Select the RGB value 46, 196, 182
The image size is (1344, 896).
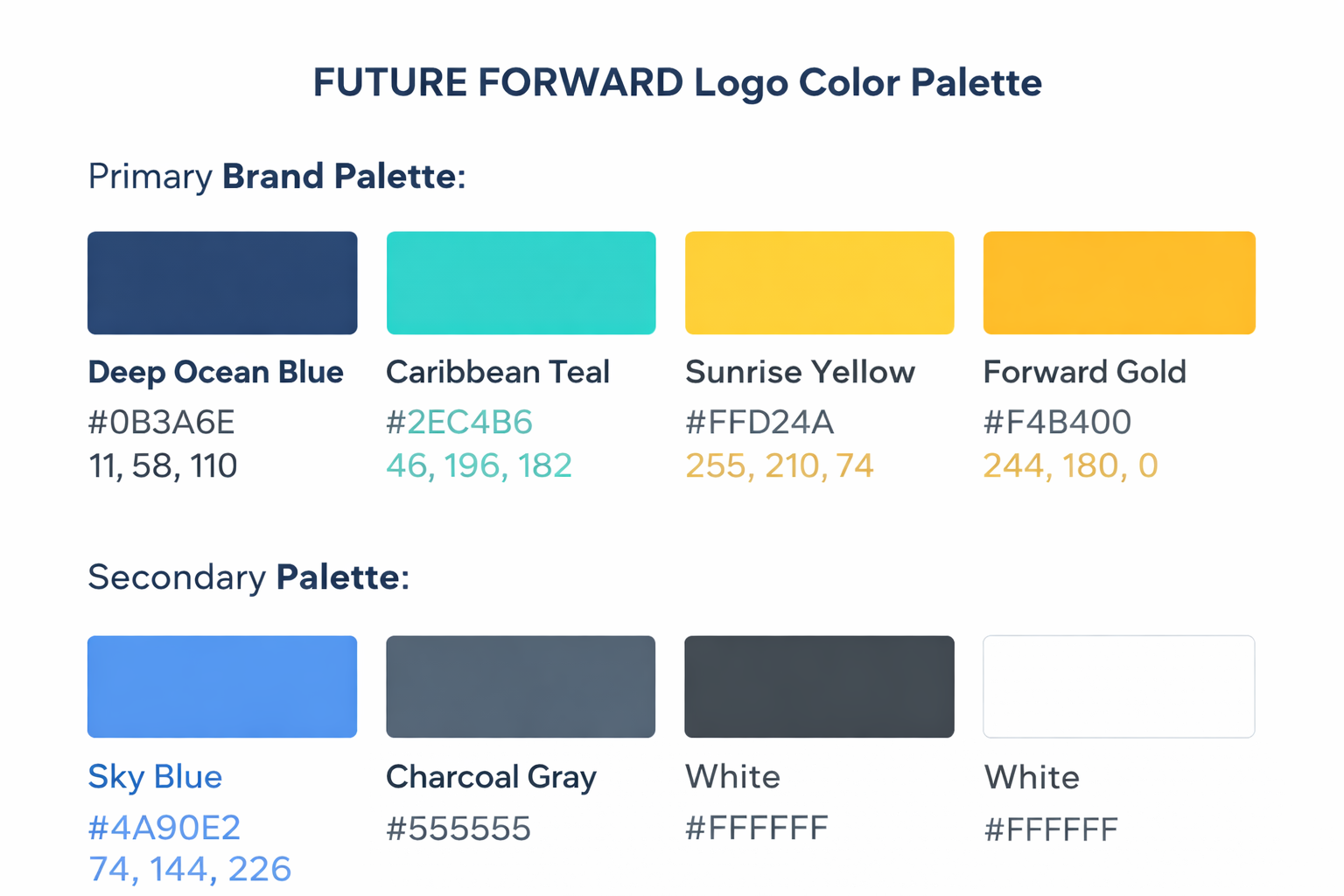tap(479, 465)
